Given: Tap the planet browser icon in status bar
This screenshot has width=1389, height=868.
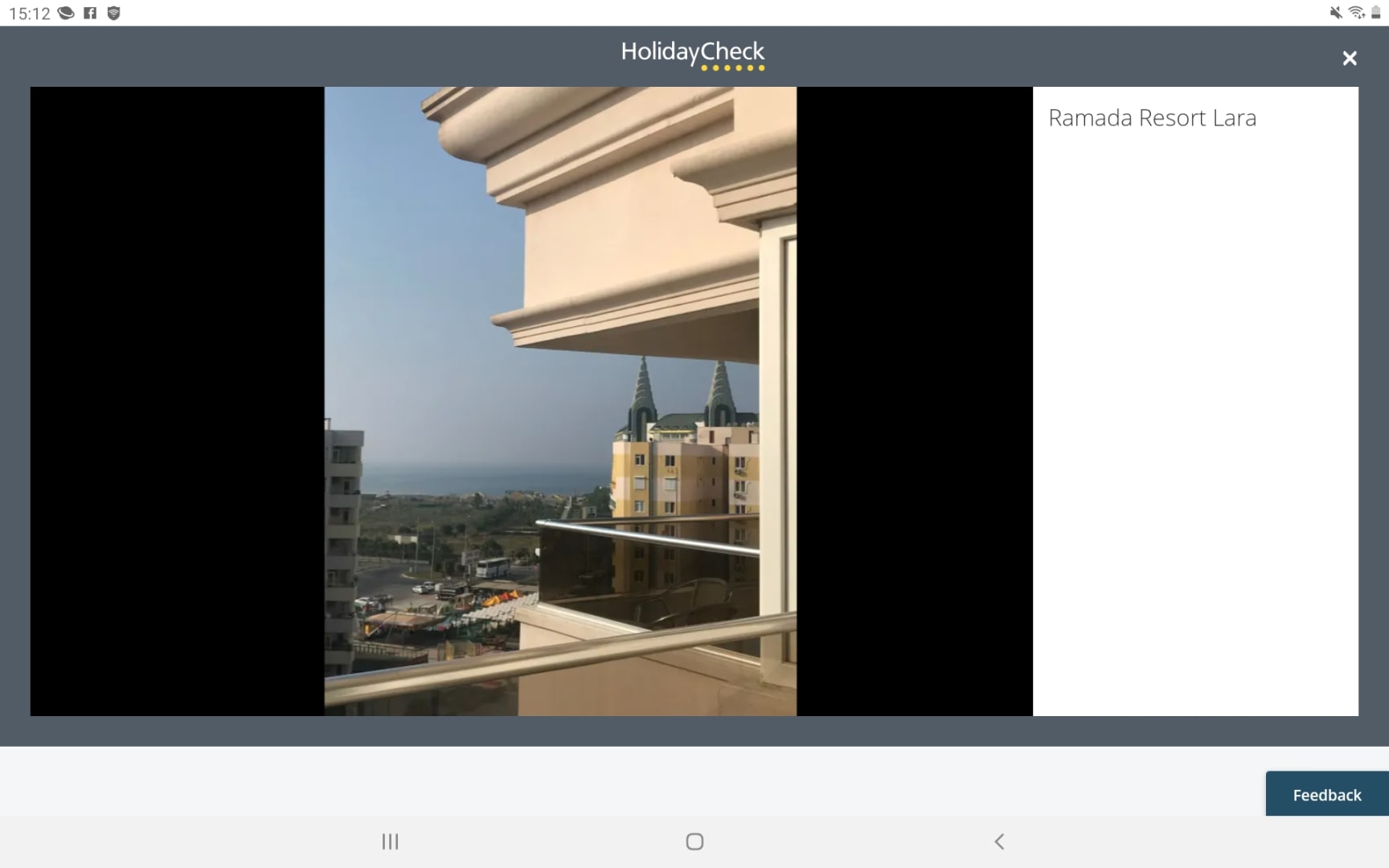Looking at the screenshot, I should pyautogui.click(x=66, y=13).
